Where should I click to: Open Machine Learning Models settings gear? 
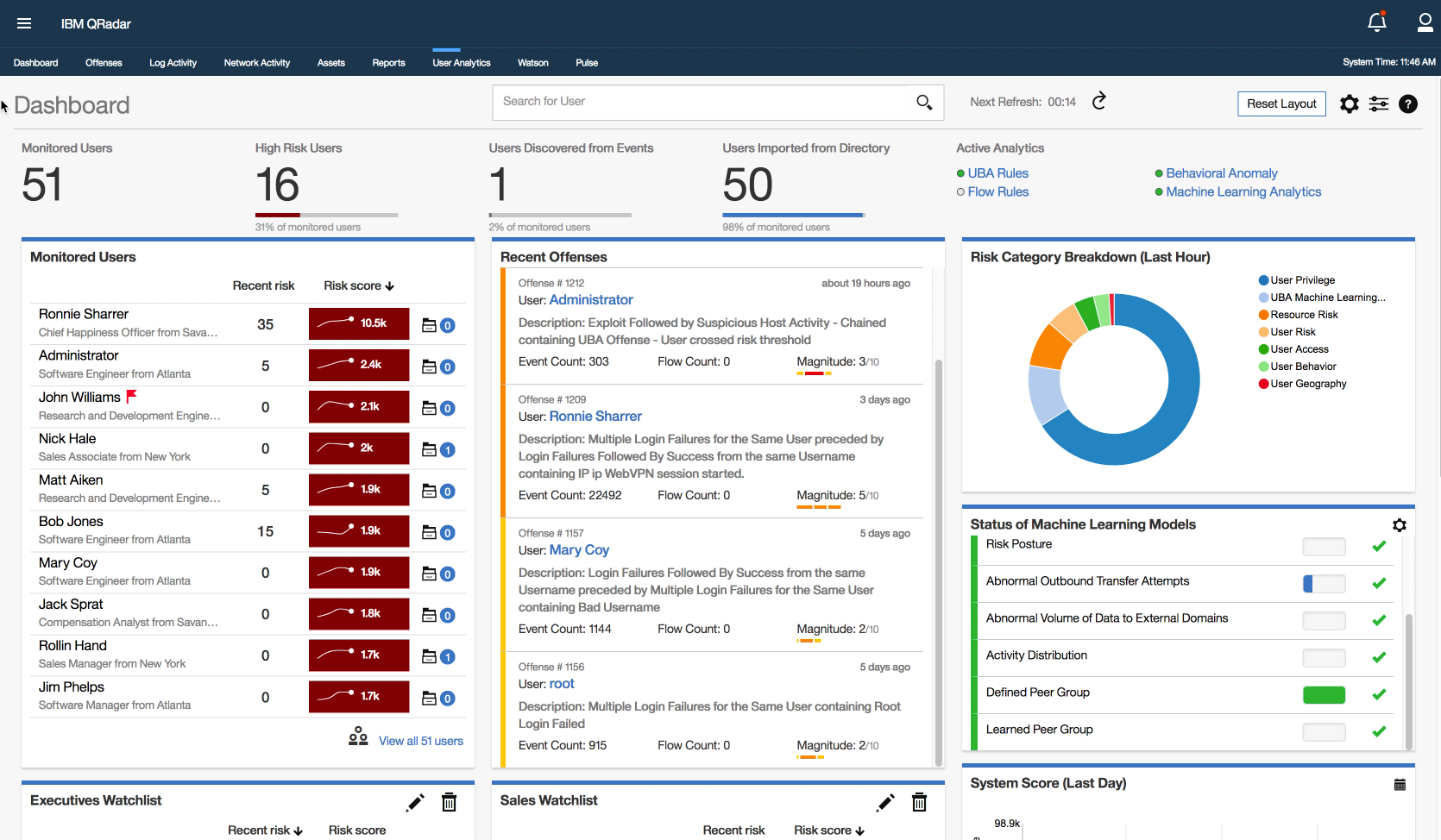1400,524
